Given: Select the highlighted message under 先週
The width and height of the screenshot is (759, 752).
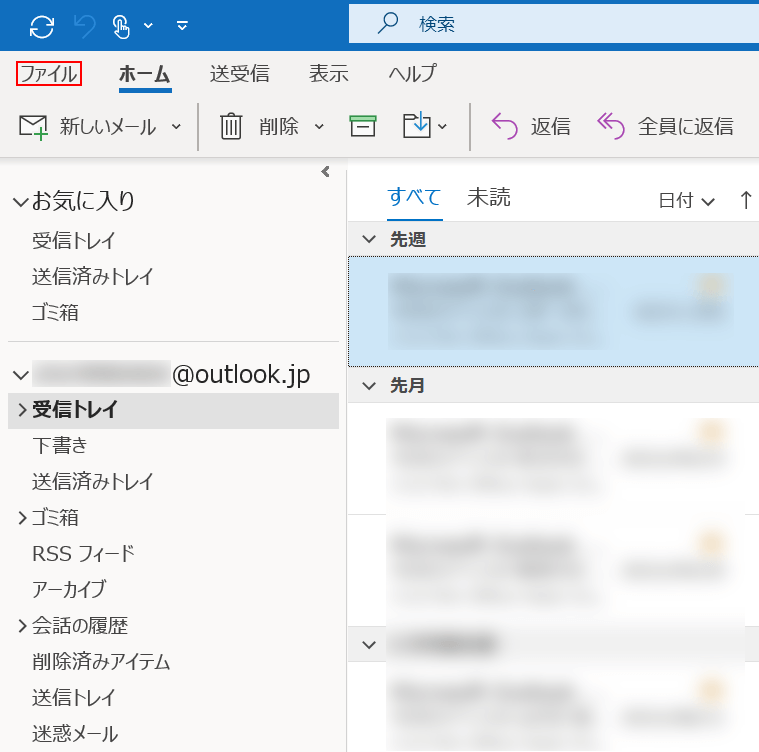Looking at the screenshot, I should [554, 312].
